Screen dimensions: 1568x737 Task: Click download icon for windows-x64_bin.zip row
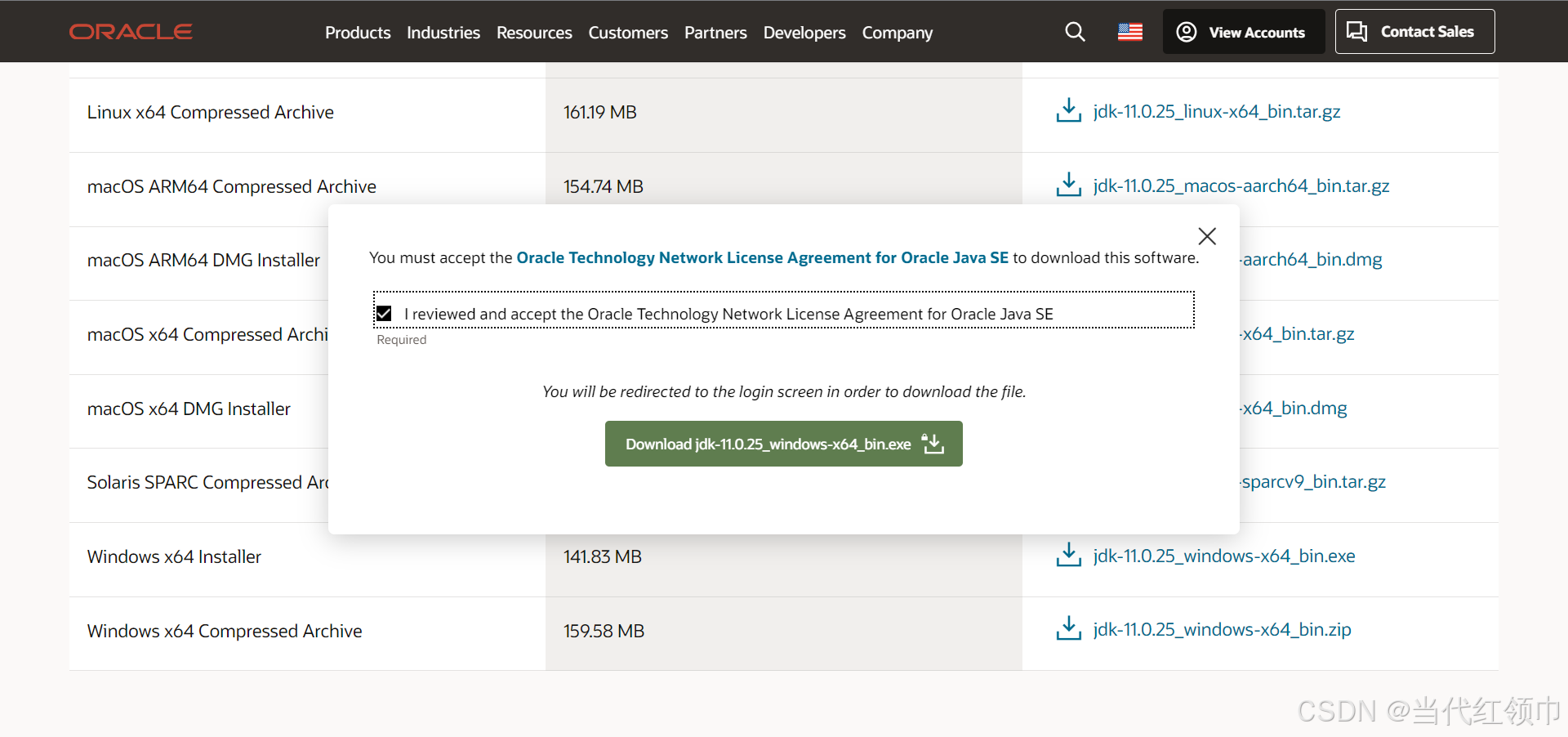click(x=1068, y=628)
